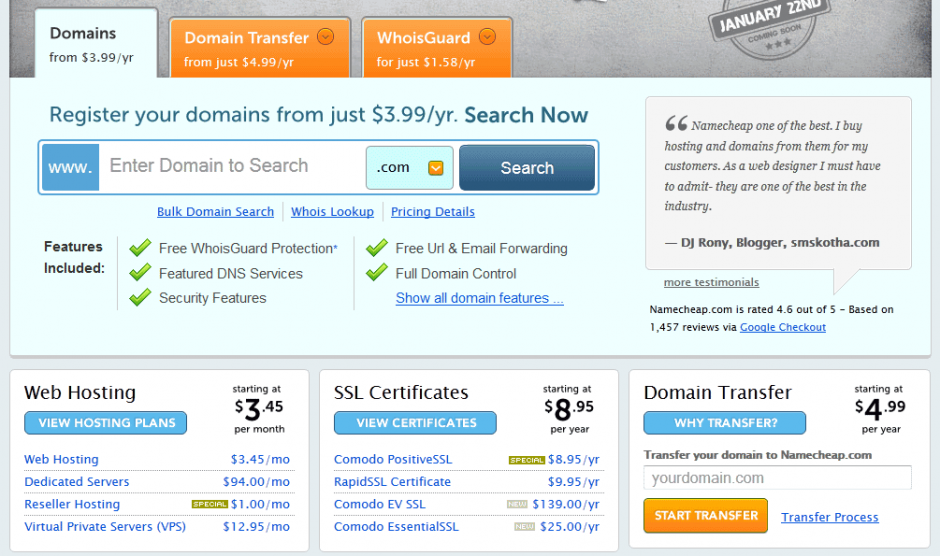This screenshot has height=556, width=940.
Task: Click the Start Transfer button
Action: (x=706, y=516)
